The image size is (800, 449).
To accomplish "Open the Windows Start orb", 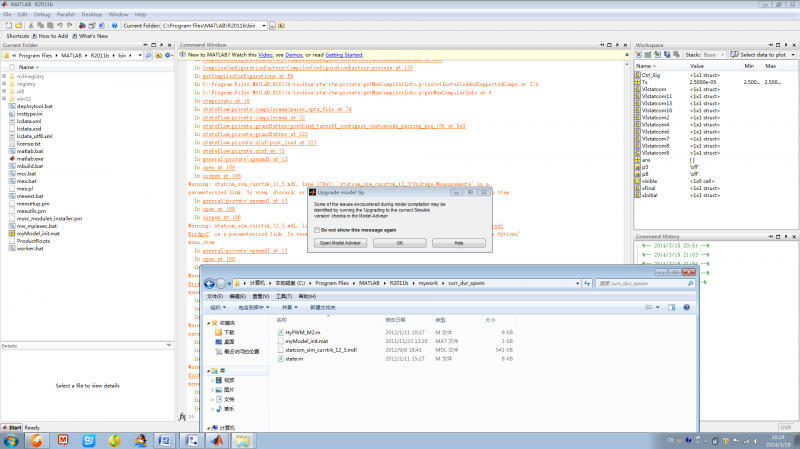I will pyautogui.click(x=12, y=439).
